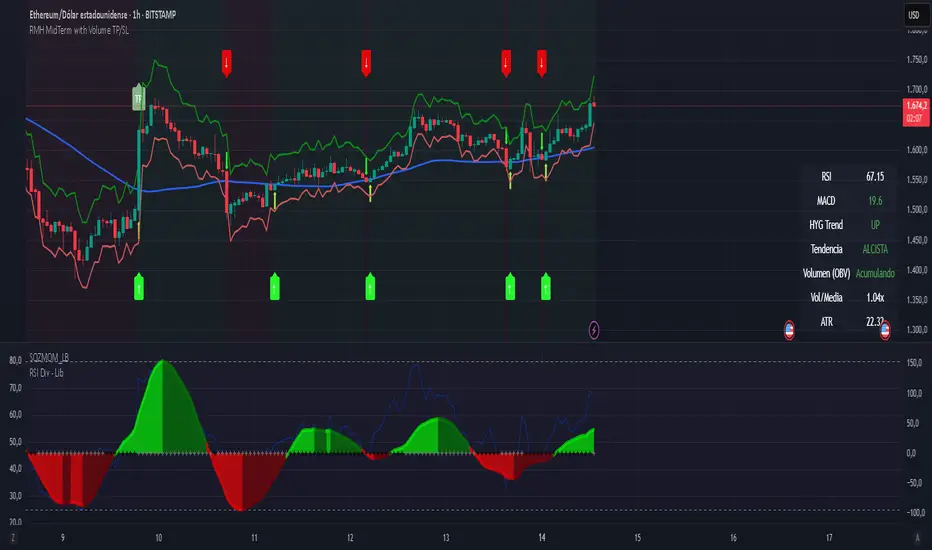Screen dimensions: 932x550
Task: Click the 1.400,0 price axis label
Action: (x=917, y=270)
